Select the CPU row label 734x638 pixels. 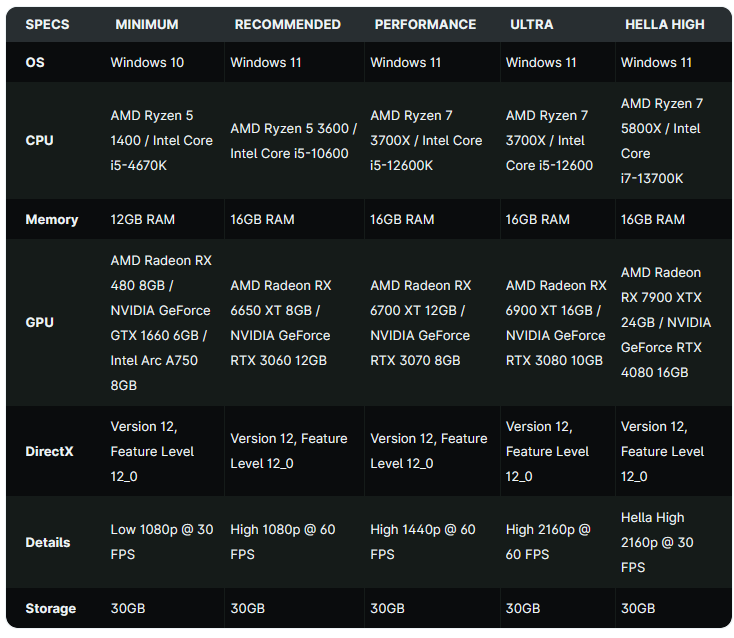(39, 140)
